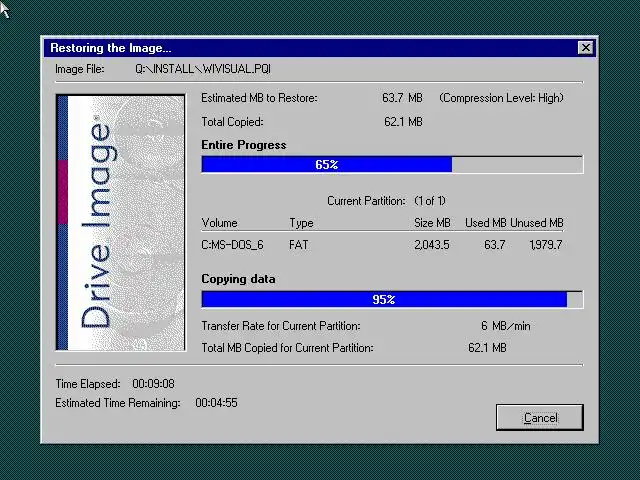This screenshot has height=480, width=640.
Task: Click the 2,043.5 size value
Action: pyautogui.click(x=432, y=245)
